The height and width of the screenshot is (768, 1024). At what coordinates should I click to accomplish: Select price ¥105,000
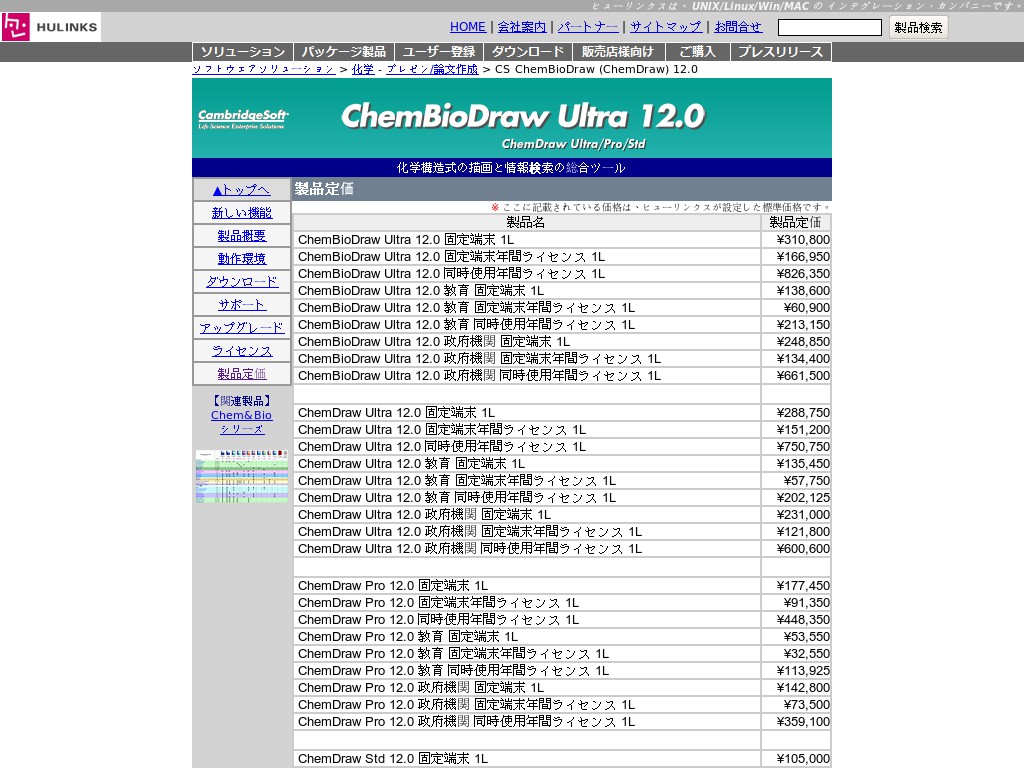pyautogui.click(x=803, y=759)
